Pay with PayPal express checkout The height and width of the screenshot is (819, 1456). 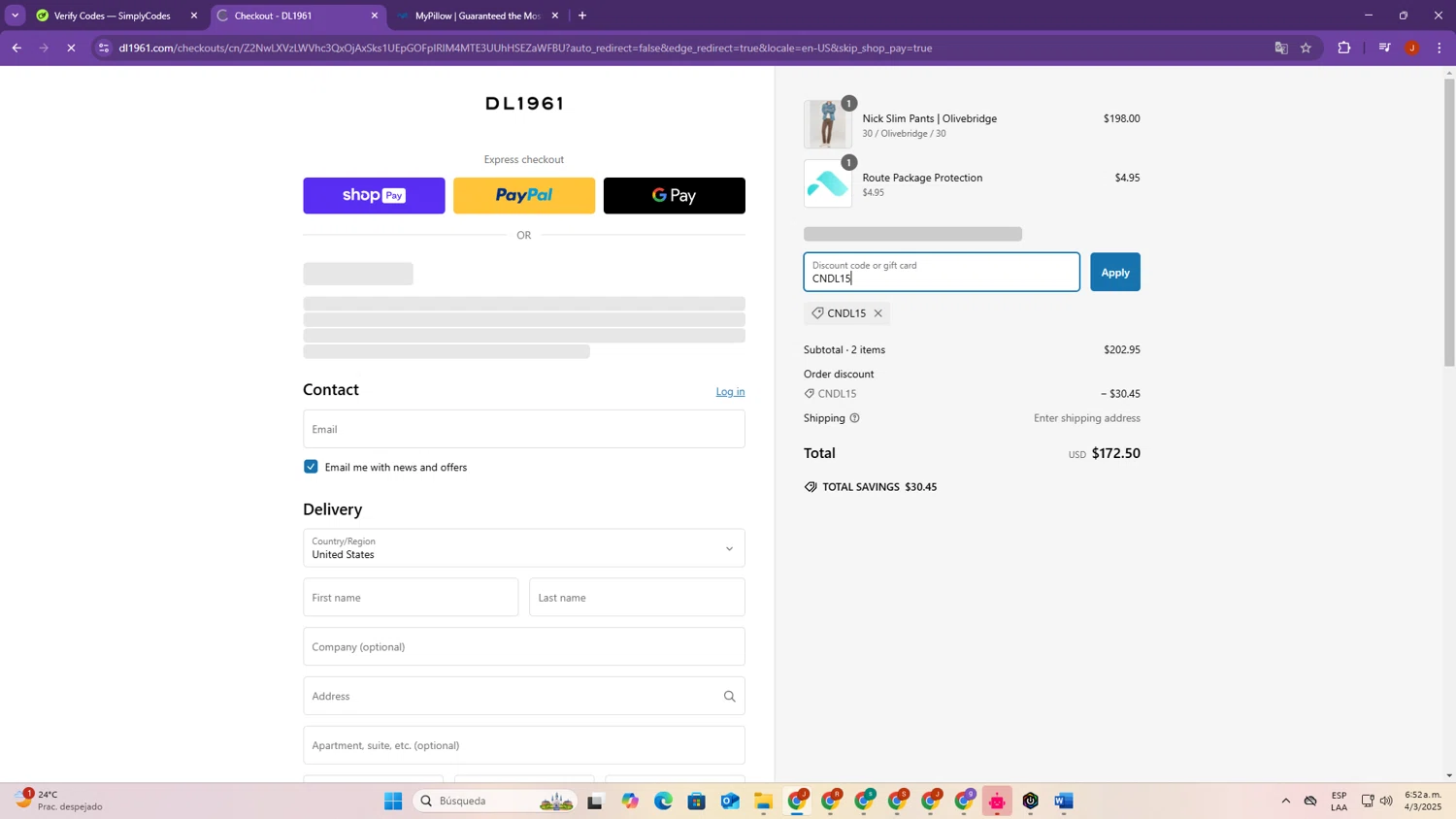click(x=524, y=195)
